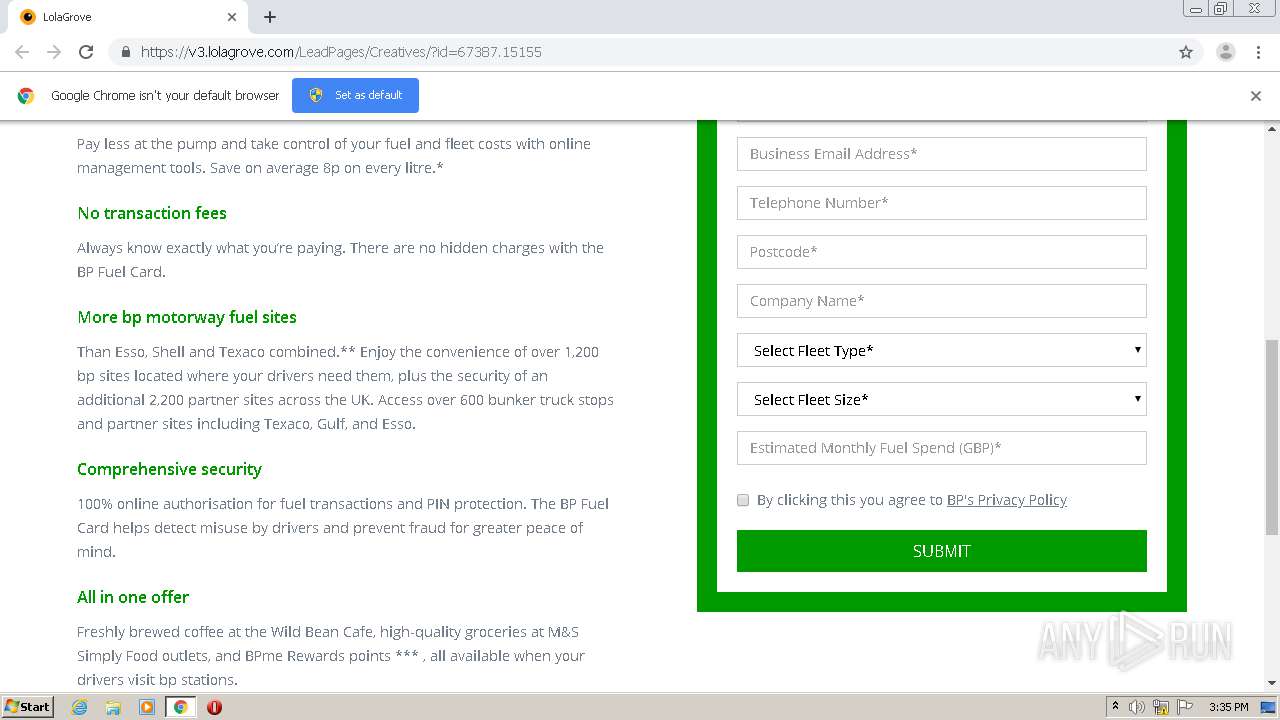
Task: Click the address bar URL
Action: coord(341,52)
